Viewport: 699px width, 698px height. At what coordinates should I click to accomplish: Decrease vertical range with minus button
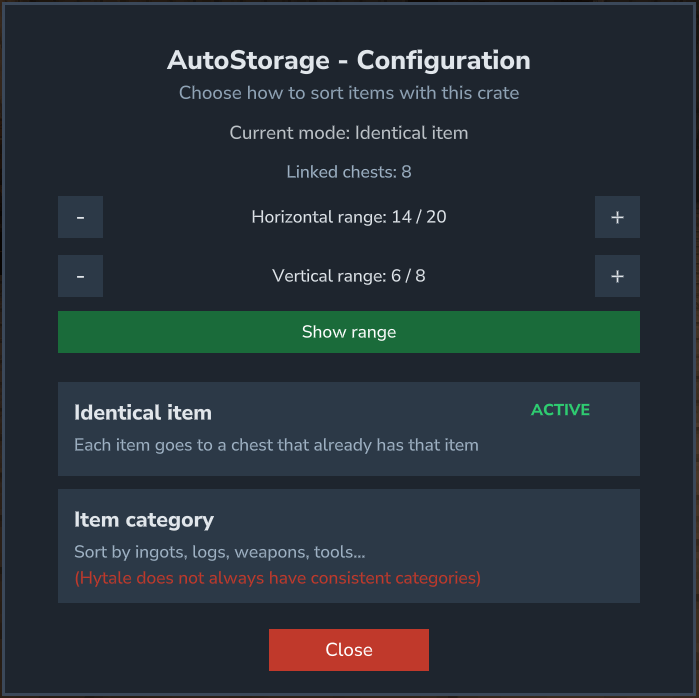[80, 276]
